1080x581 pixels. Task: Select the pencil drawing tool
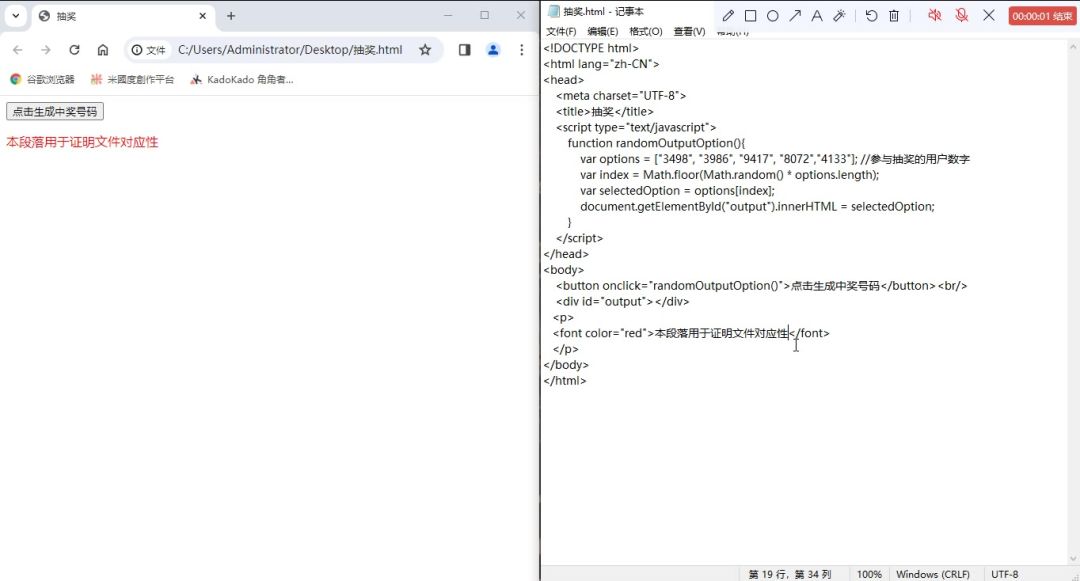tap(728, 16)
